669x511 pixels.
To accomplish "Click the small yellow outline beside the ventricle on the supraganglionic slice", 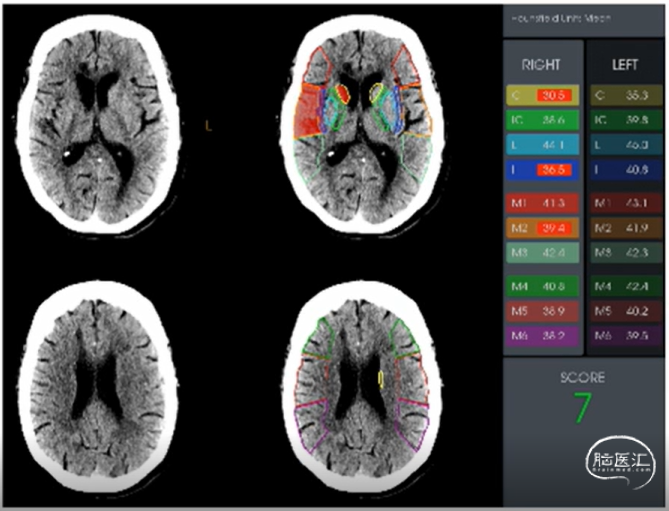I will coord(381,379).
